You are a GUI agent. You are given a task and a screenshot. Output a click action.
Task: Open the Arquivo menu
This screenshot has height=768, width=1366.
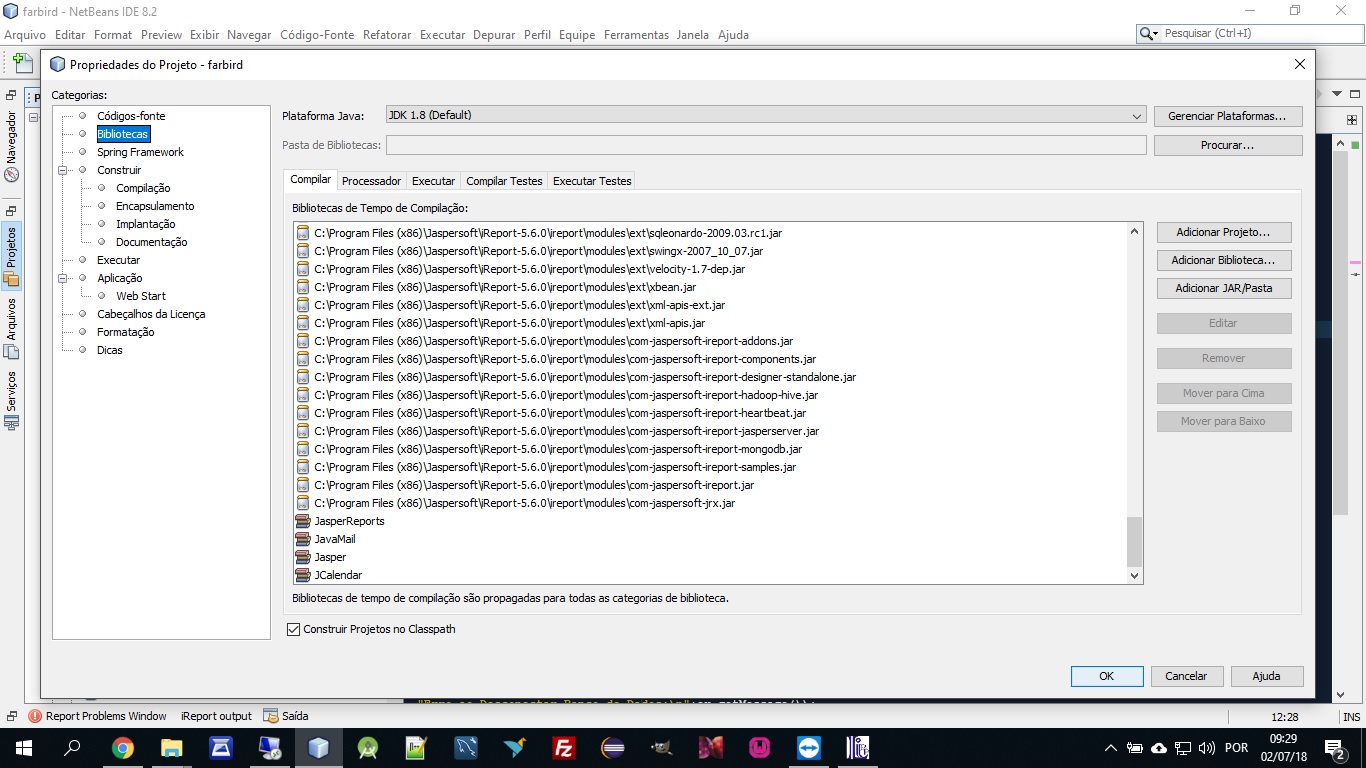25,34
